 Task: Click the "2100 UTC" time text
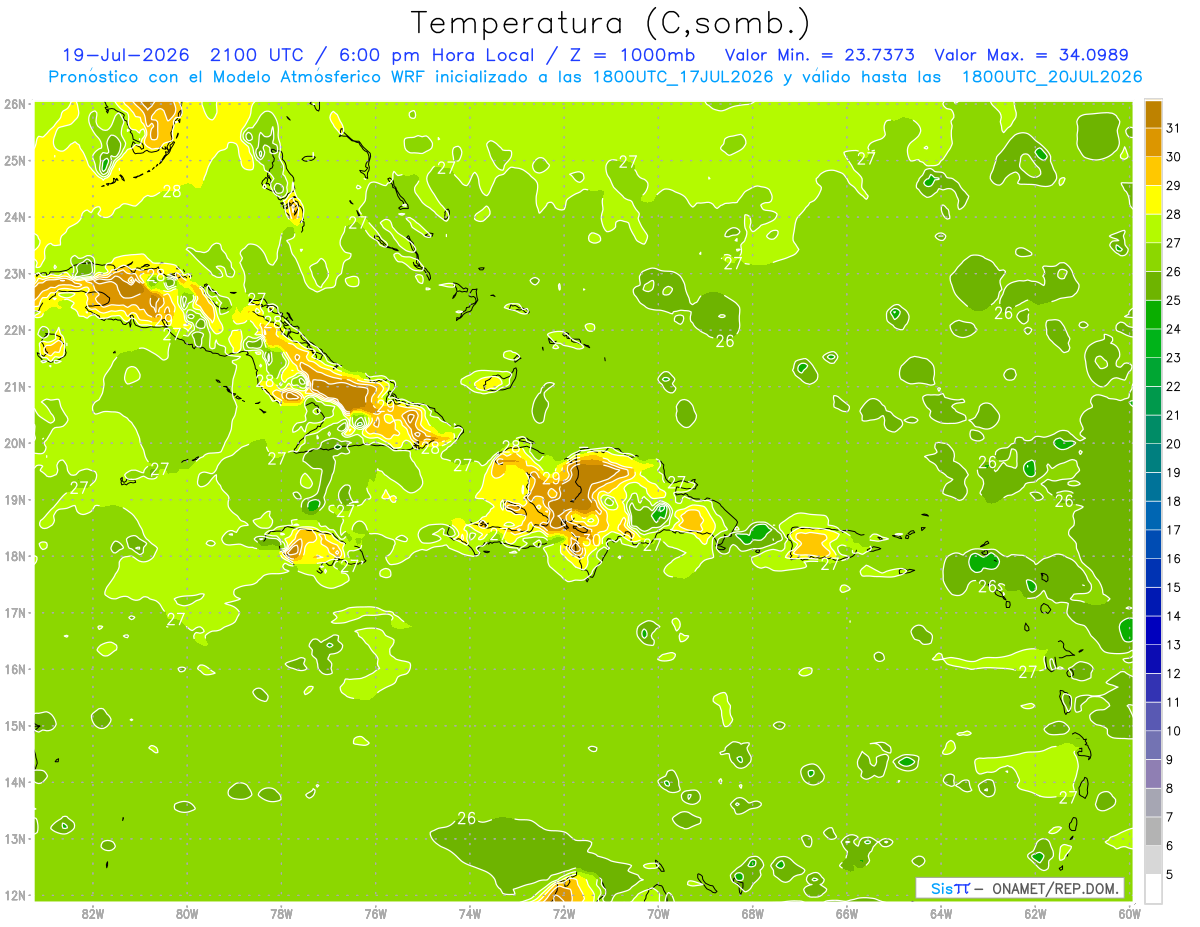point(256,55)
